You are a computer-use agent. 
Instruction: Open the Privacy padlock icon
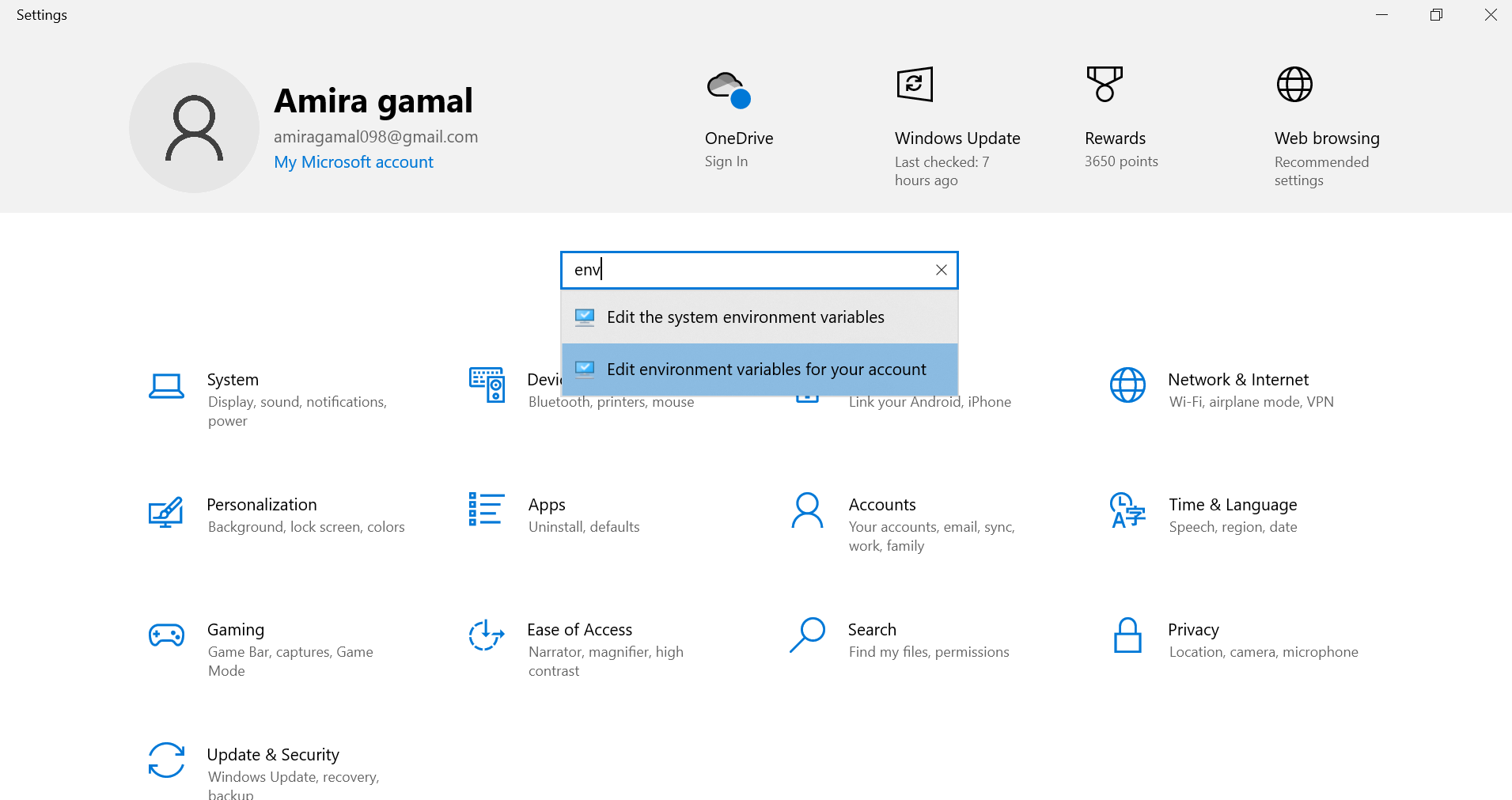[x=1127, y=635]
